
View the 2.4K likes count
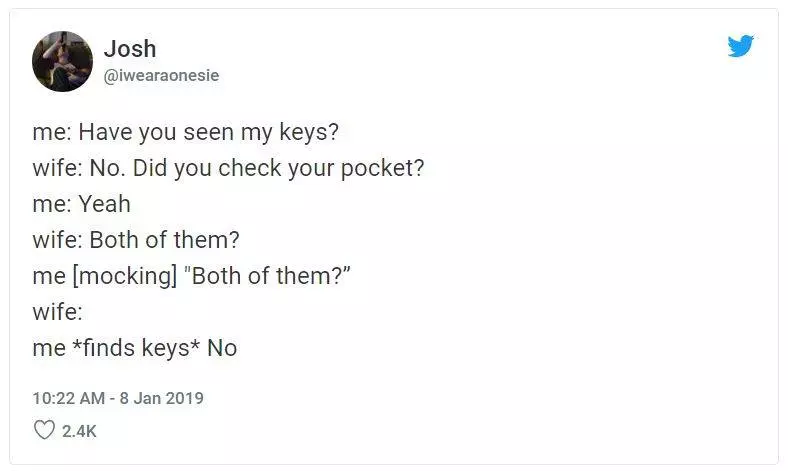pyautogui.click(x=79, y=431)
